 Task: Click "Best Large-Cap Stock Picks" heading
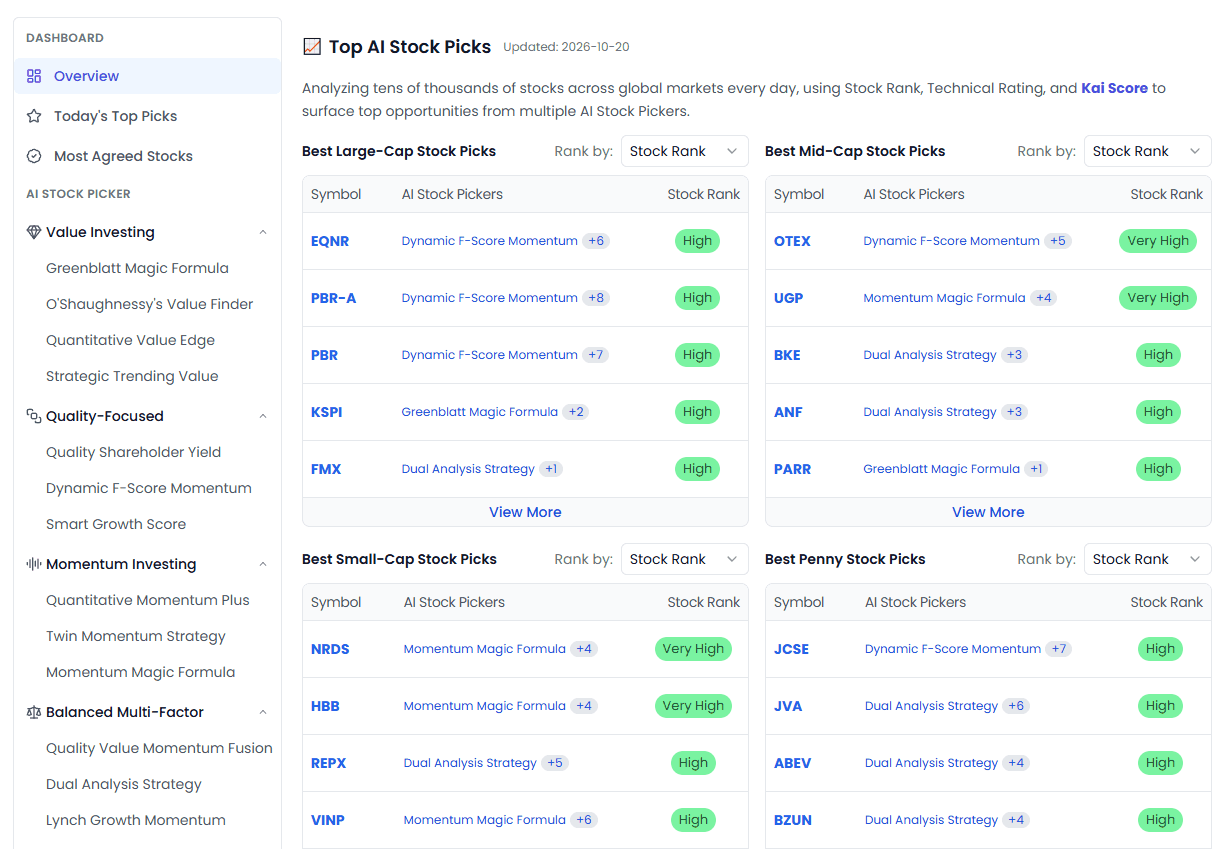[399, 151]
